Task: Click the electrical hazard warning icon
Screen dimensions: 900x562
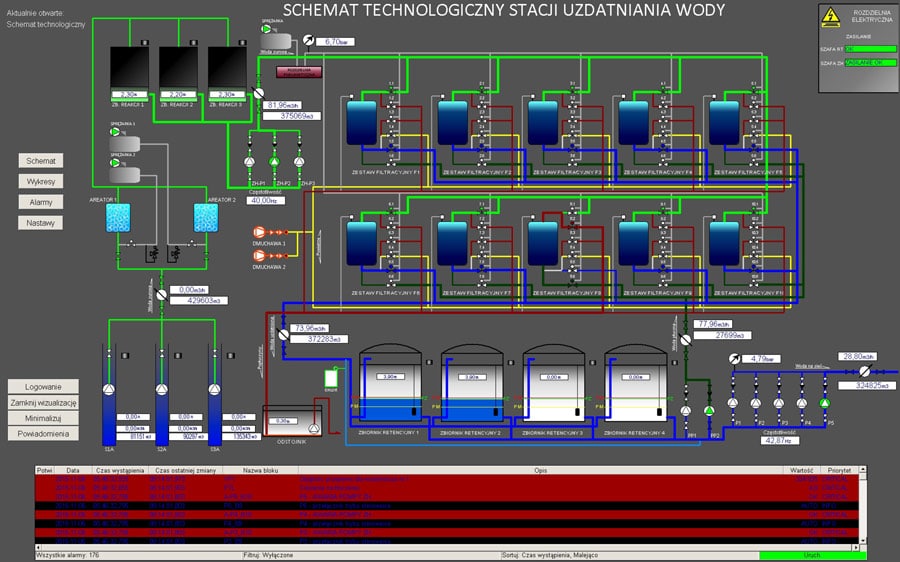Action: 831,17
